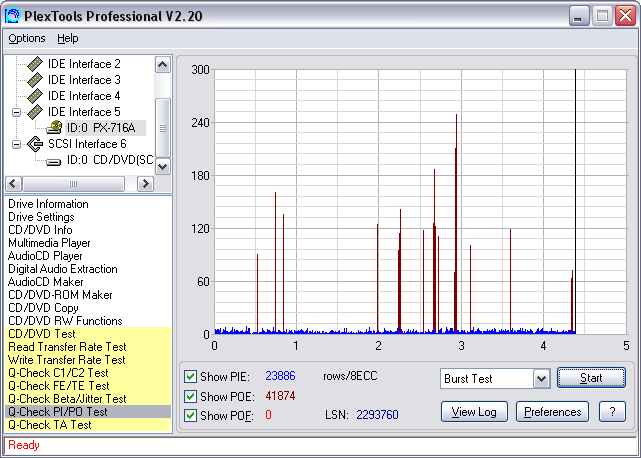Click the IDE Interface 5 chip icon
641x458 pixels.
(x=35, y=112)
